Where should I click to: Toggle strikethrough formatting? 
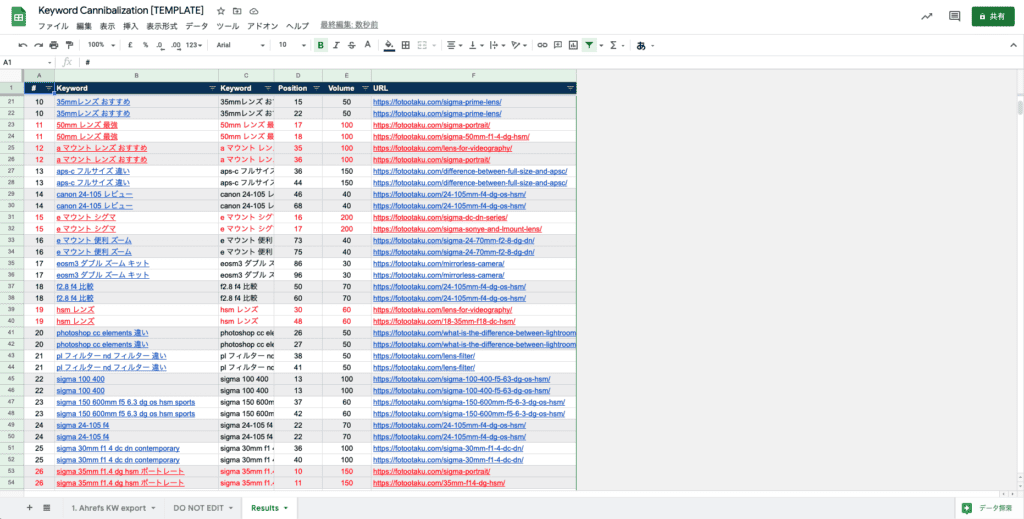[x=352, y=45]
